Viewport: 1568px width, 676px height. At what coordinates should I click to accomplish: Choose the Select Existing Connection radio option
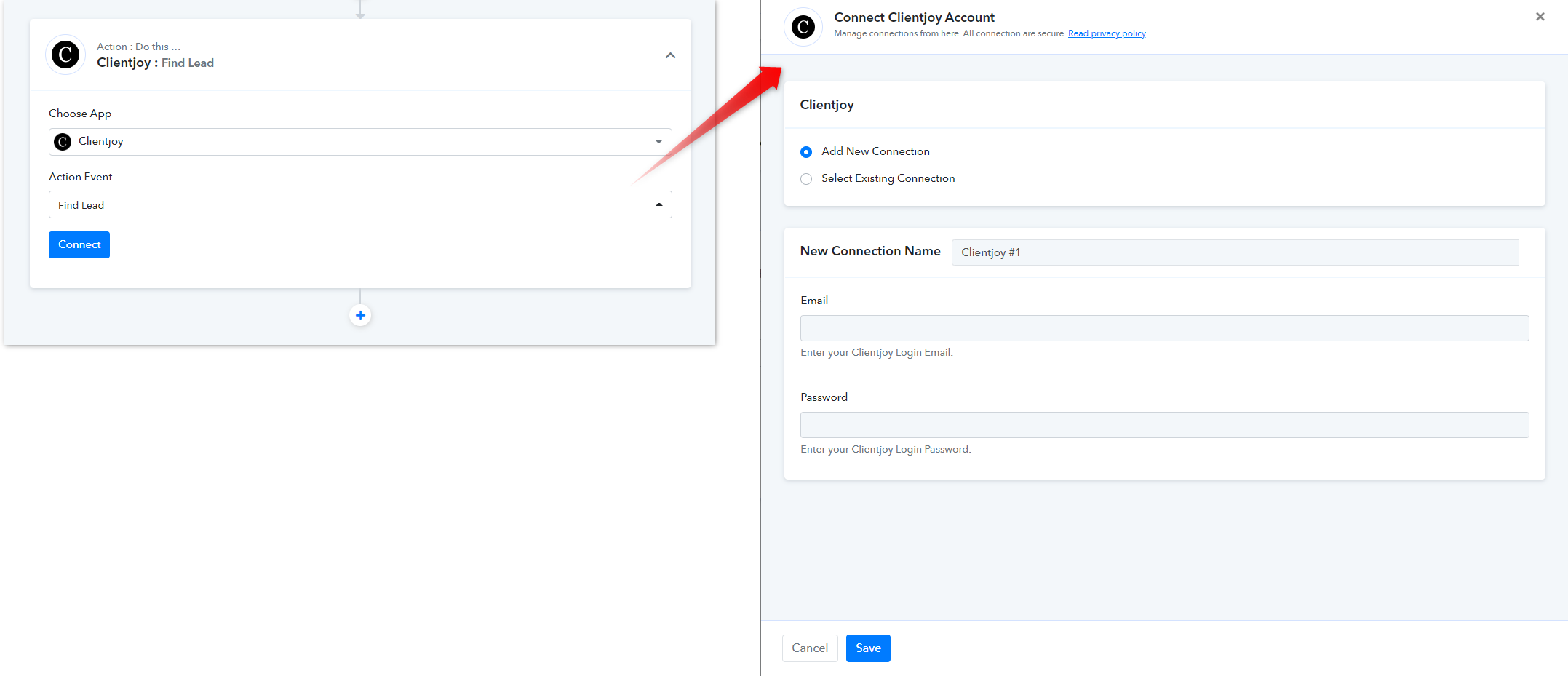(x=806, y=179)
